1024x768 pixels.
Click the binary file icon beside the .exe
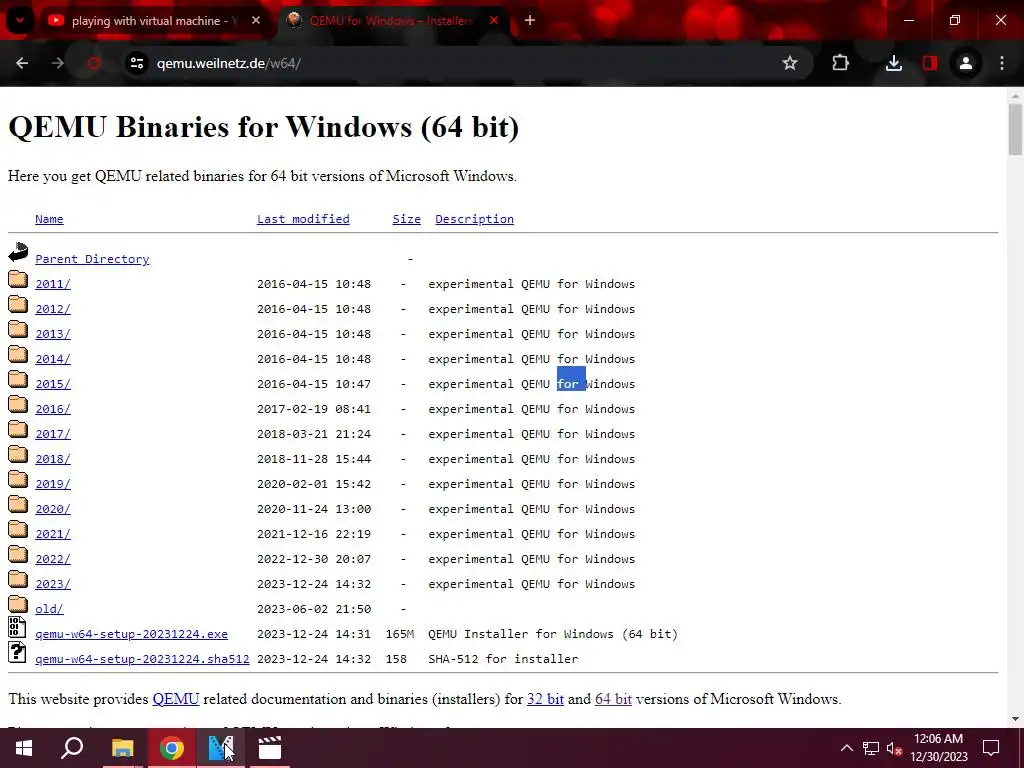click(x=17, y=627)
